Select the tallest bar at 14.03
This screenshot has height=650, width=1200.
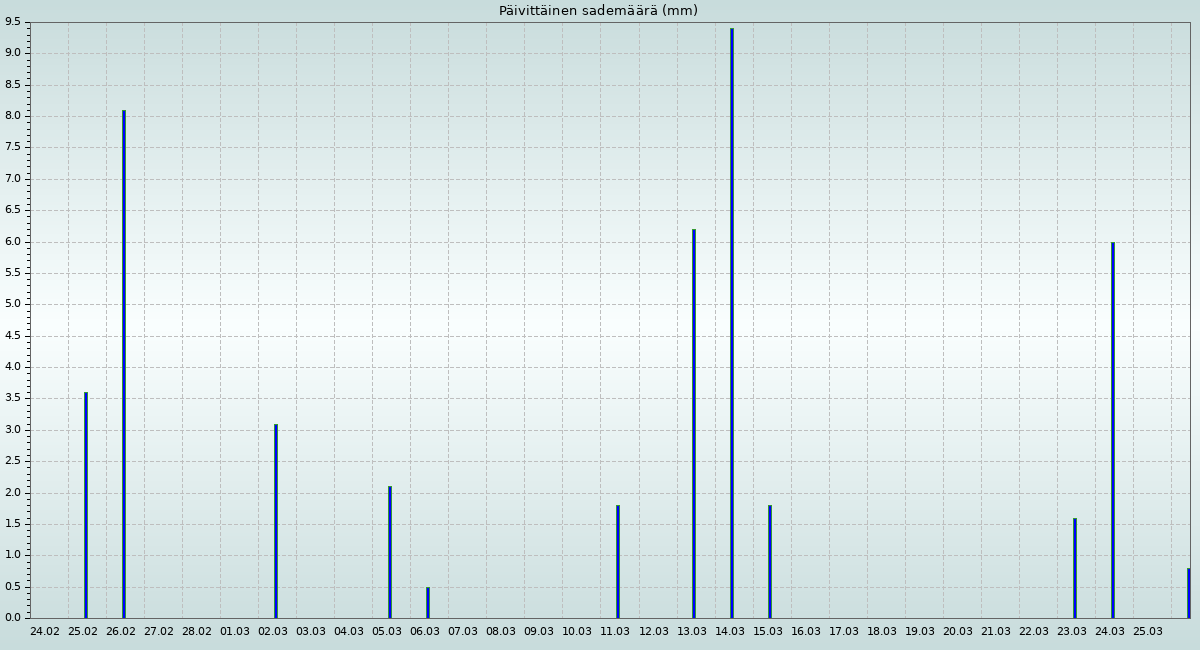click(731, 323)
